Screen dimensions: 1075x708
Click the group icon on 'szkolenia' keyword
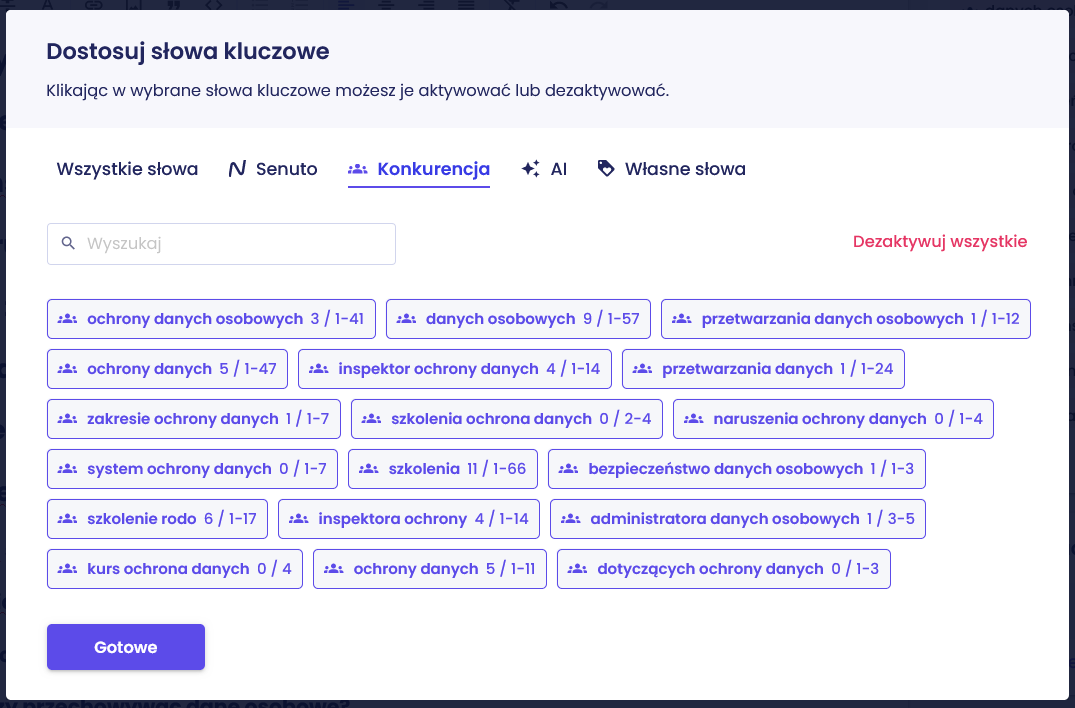click(x=369, y=469)
